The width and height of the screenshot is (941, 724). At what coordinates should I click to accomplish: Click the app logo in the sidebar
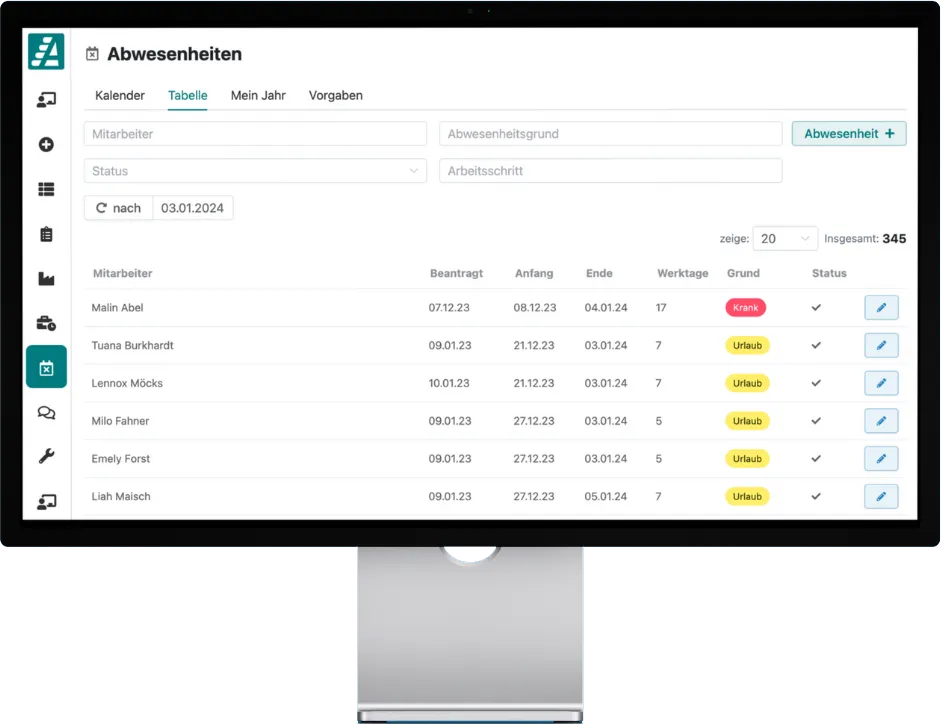46,51
